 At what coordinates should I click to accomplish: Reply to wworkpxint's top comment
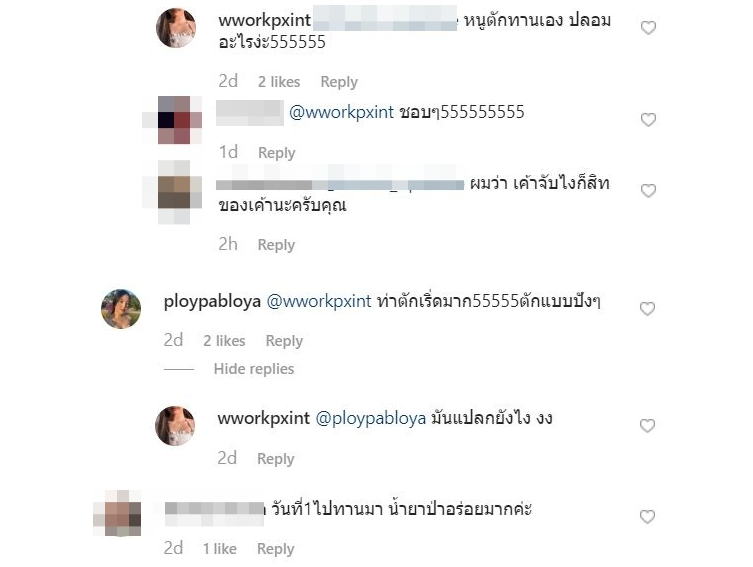click(x=339, y=82)
